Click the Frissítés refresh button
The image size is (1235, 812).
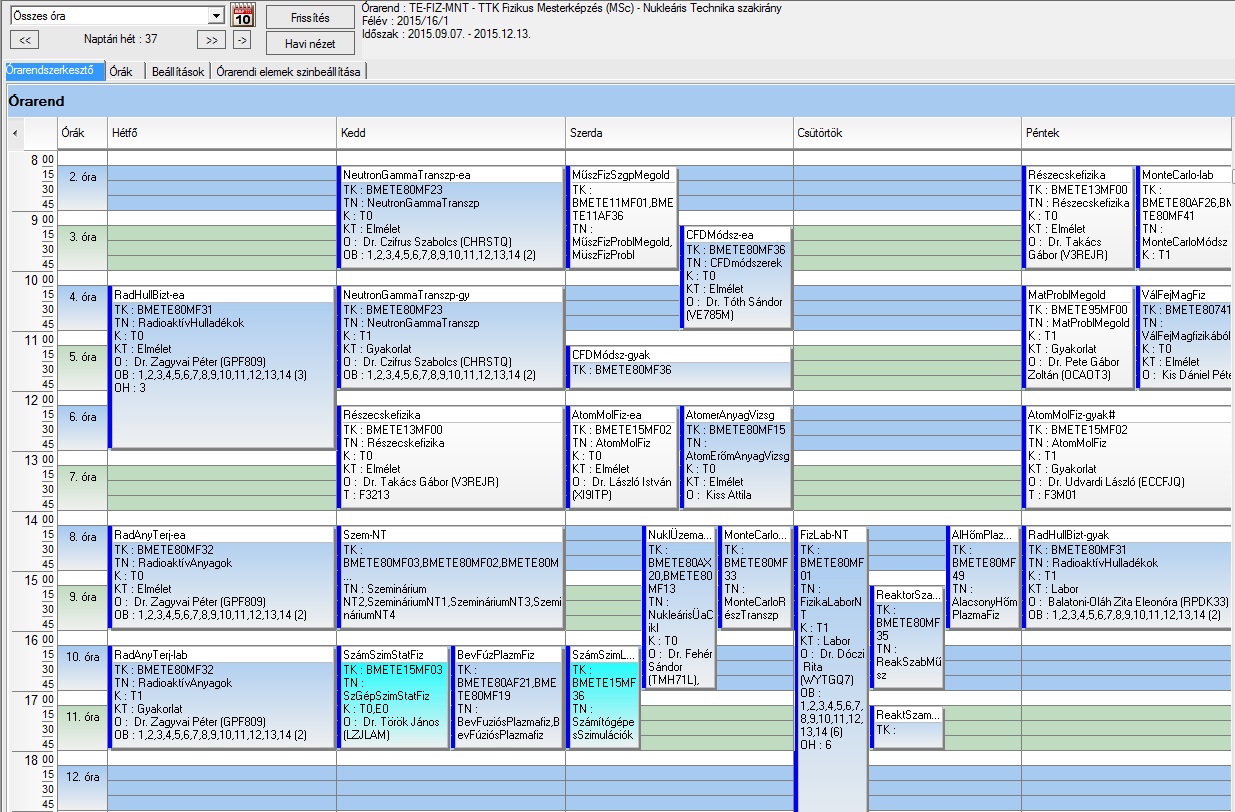click(x=310, y=17)
